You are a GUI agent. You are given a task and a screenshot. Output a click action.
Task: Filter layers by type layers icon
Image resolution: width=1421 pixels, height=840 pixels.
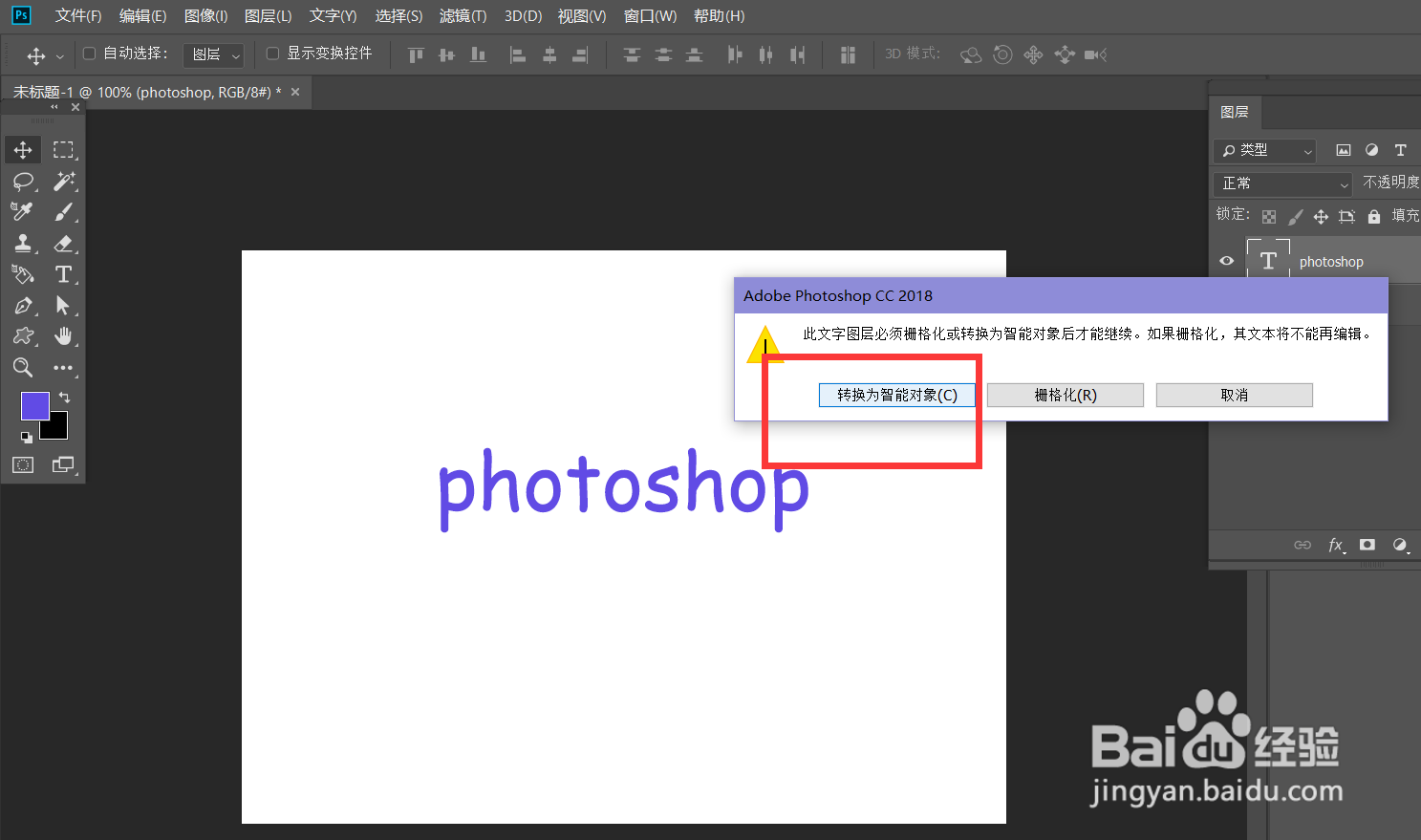click(x=1401, y=150)
